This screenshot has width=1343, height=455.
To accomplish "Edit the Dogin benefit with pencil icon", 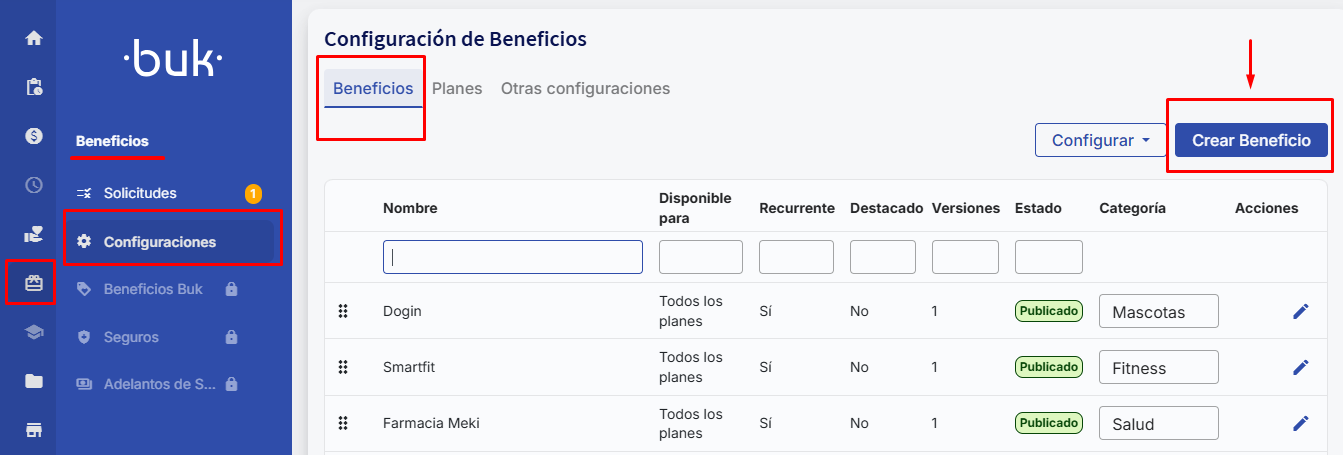I will click(1300, 311).
